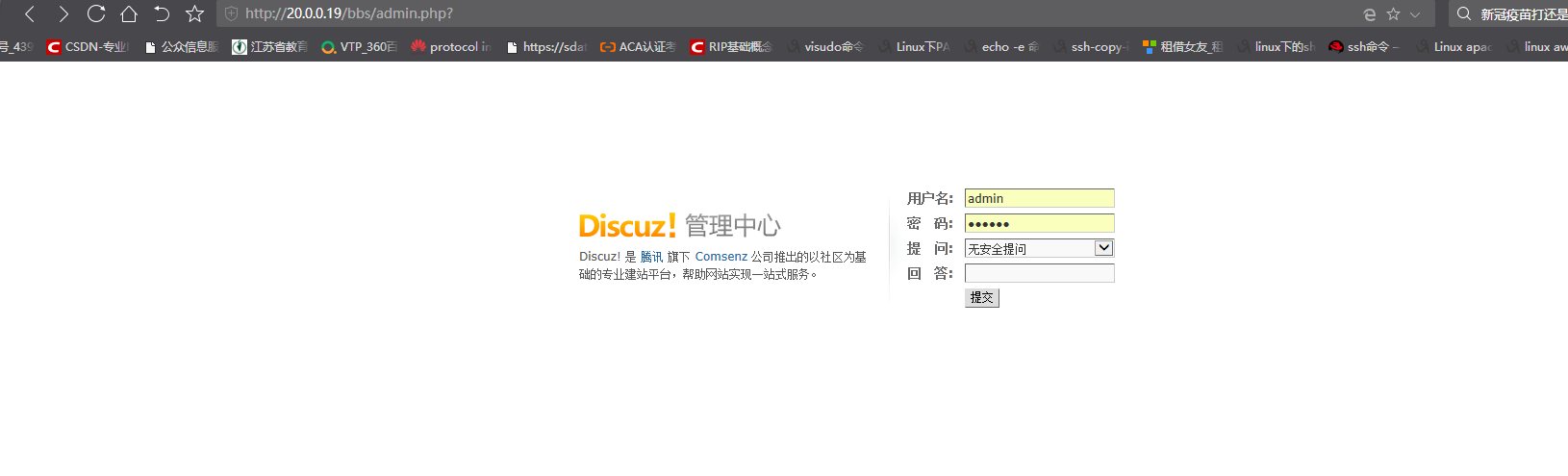Click the Discuz! logo

point(627,226)
